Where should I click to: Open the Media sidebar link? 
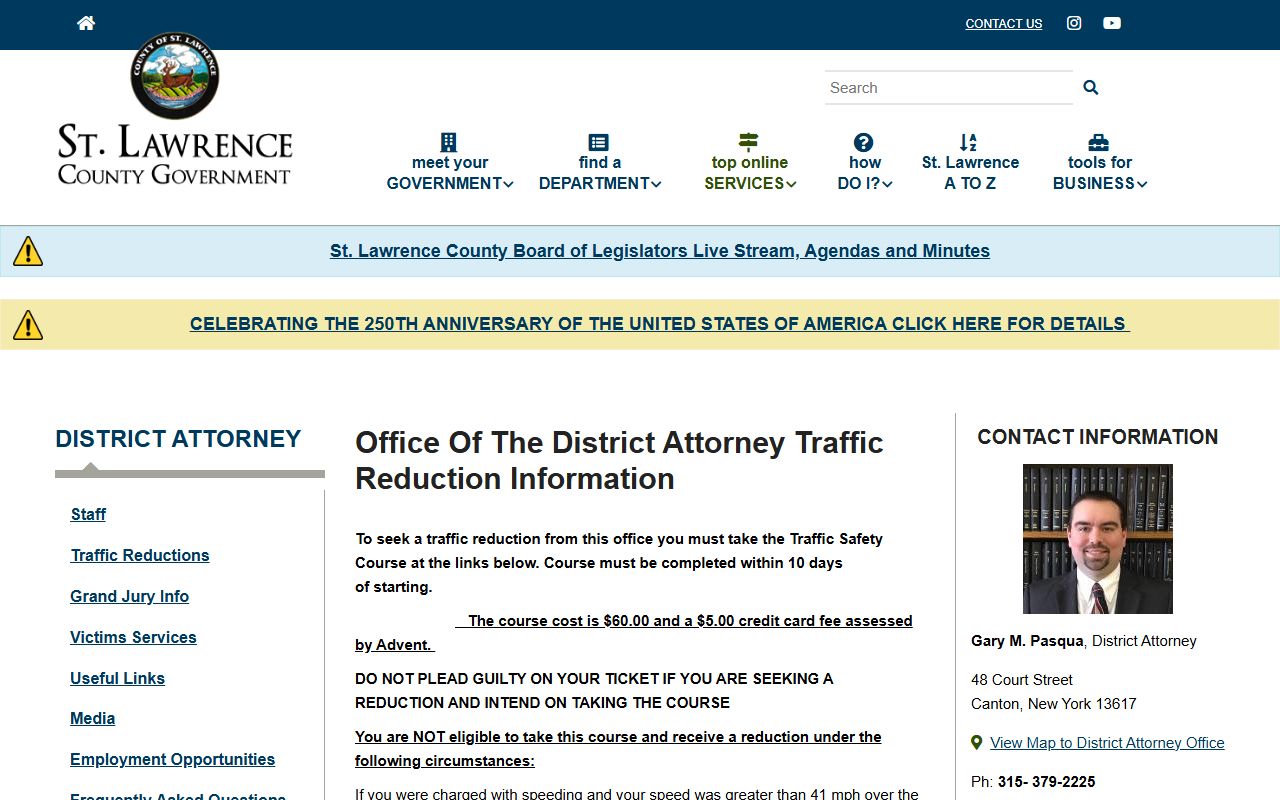(x=92, y=718)
